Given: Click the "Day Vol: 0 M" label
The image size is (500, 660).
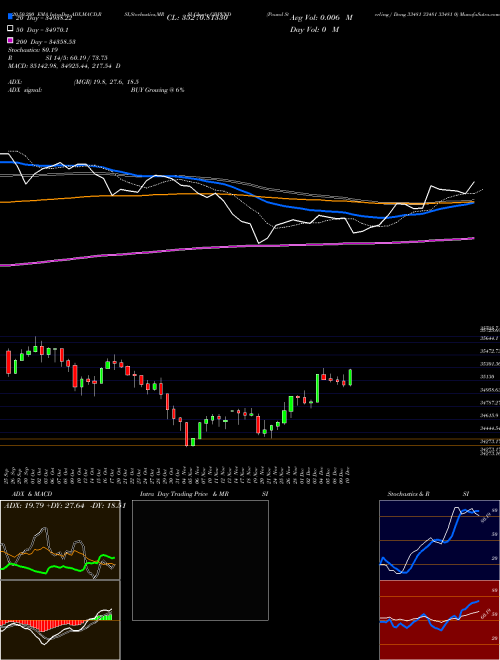Looking at the screenshot, I should point(314,29).
